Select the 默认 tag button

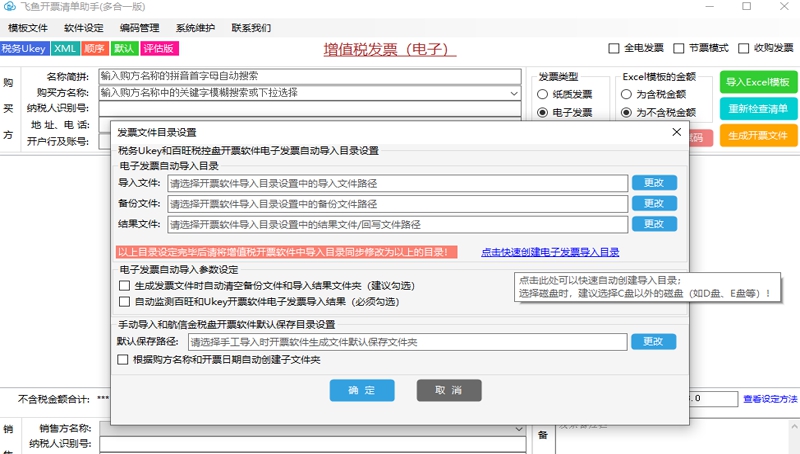124,48
